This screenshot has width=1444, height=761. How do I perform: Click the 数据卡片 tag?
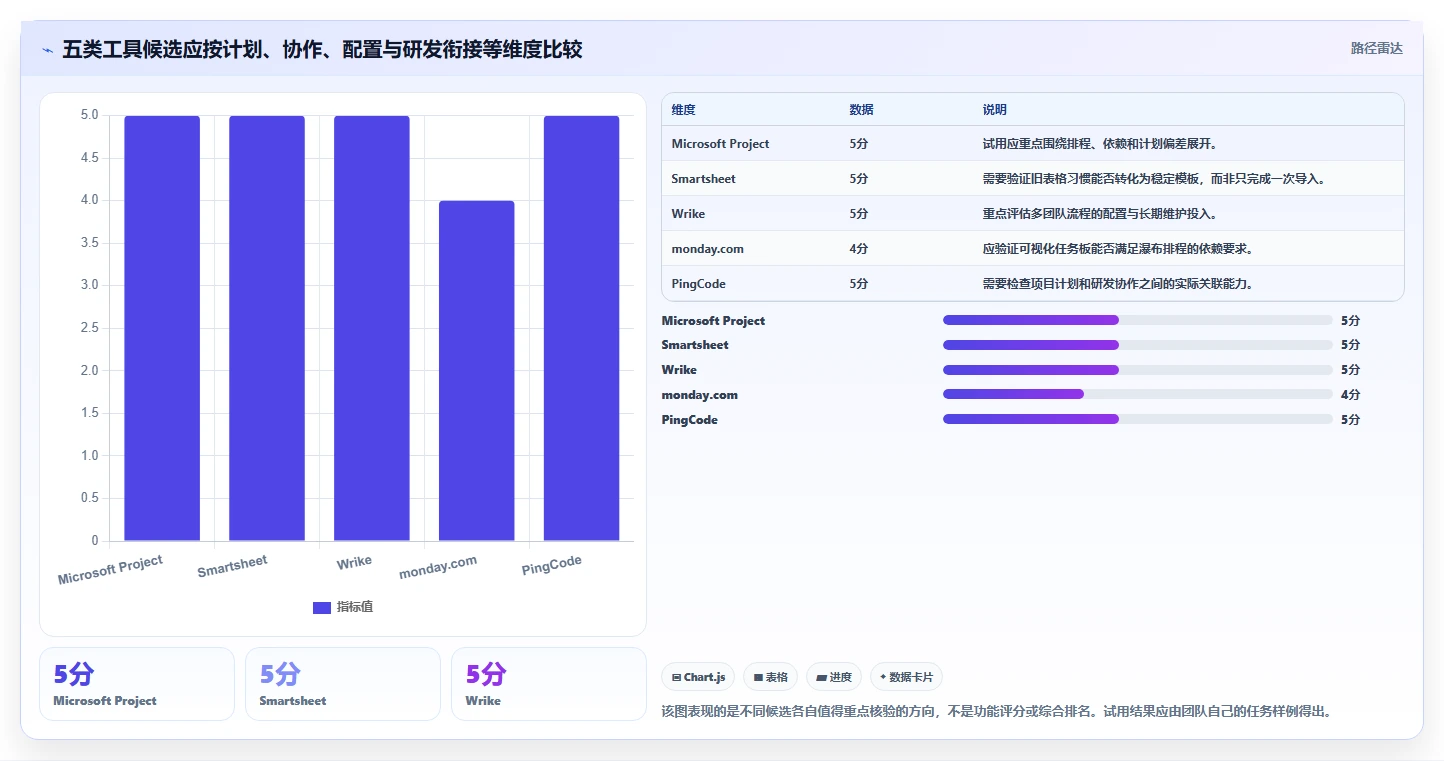tap(906, 677)
